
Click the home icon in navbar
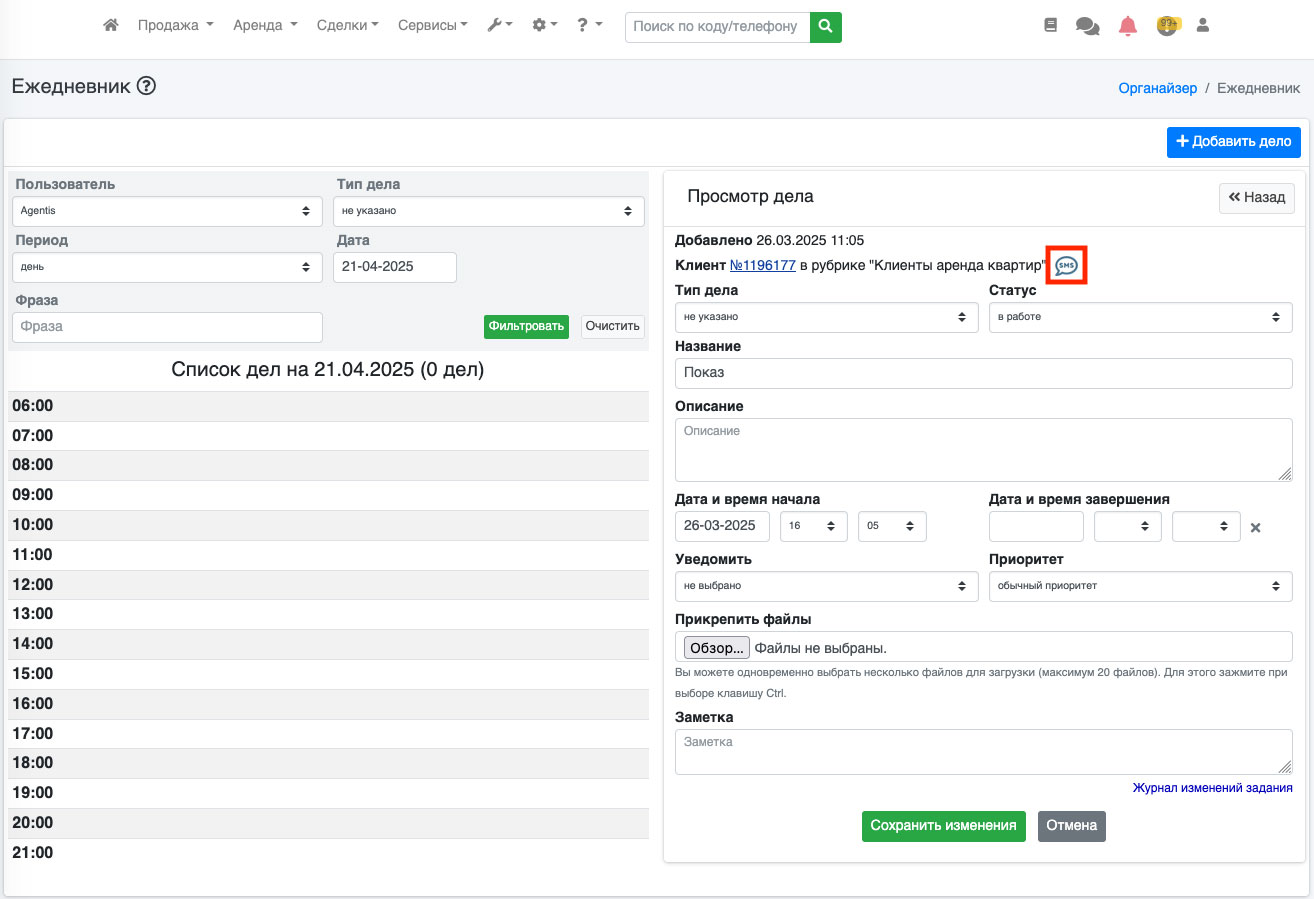point(111,26)
